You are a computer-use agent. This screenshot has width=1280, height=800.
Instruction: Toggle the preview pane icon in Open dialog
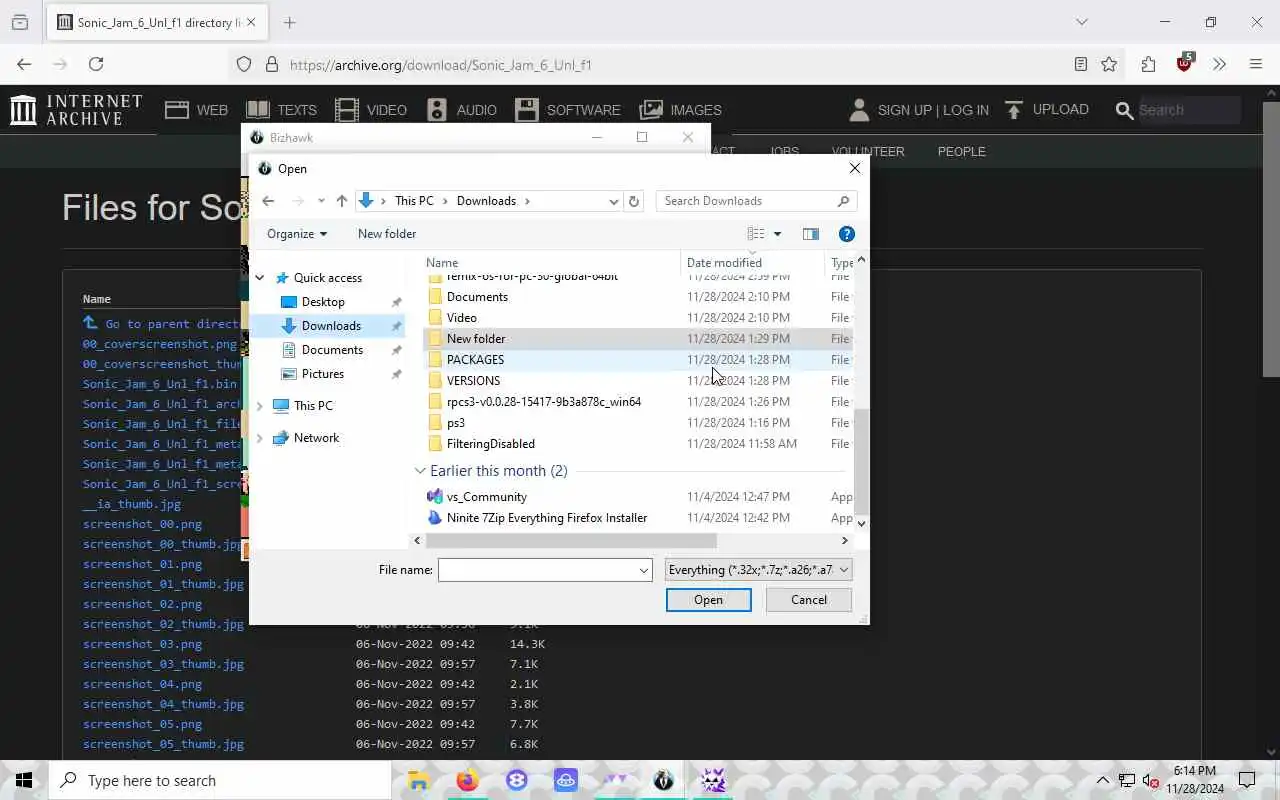811,234
